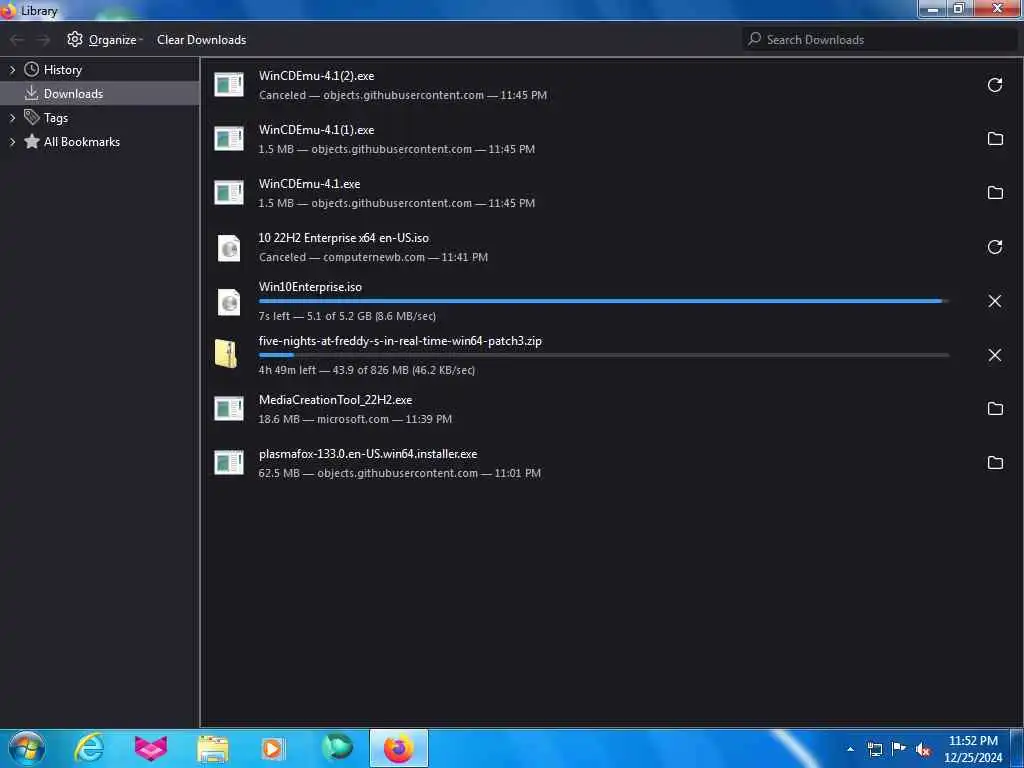Click the zip archive icon for five-nights patch3
The image size is (1024, 768).
(x=226, y=354)
